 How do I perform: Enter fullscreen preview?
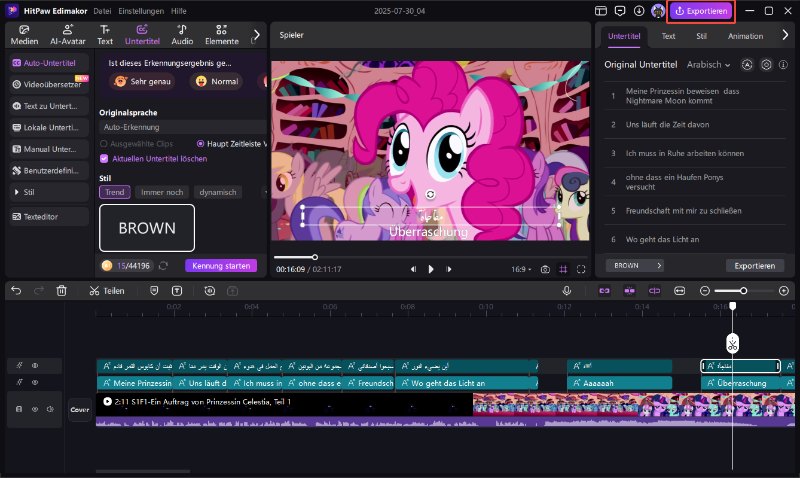tap(581, 269)
